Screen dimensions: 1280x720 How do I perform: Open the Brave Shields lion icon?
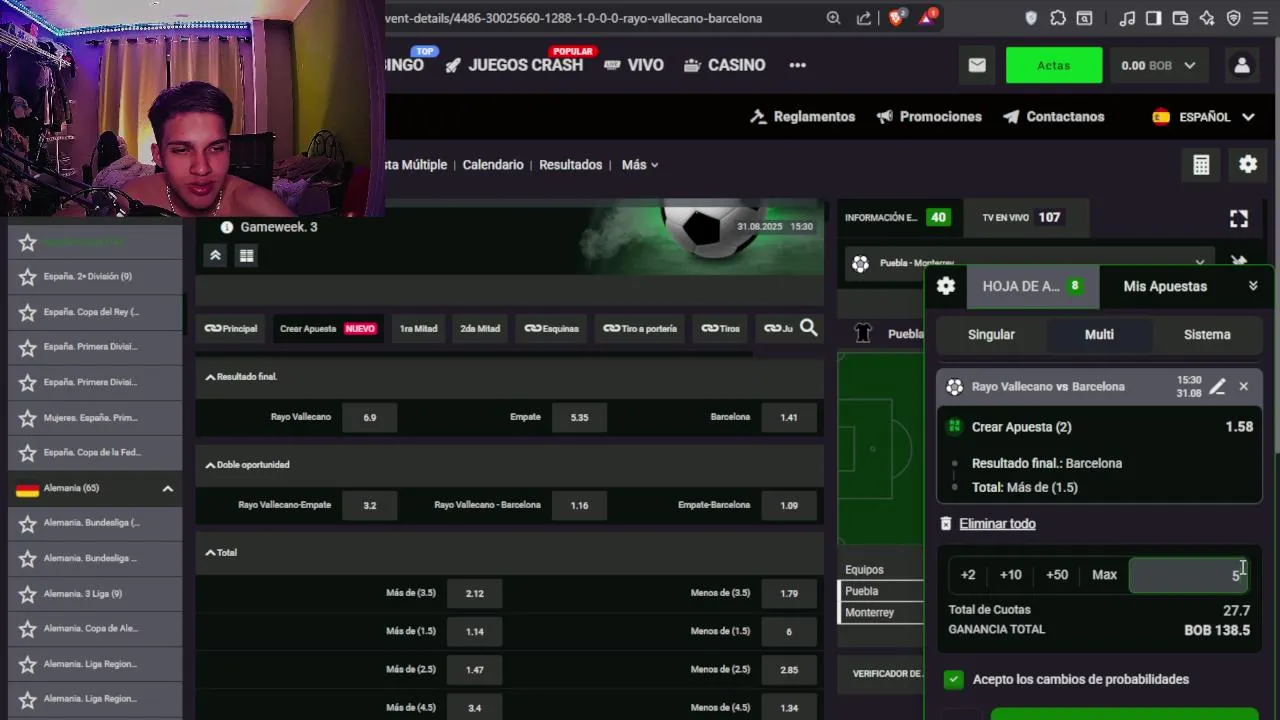pyautogui.click(x=896, y=17)
